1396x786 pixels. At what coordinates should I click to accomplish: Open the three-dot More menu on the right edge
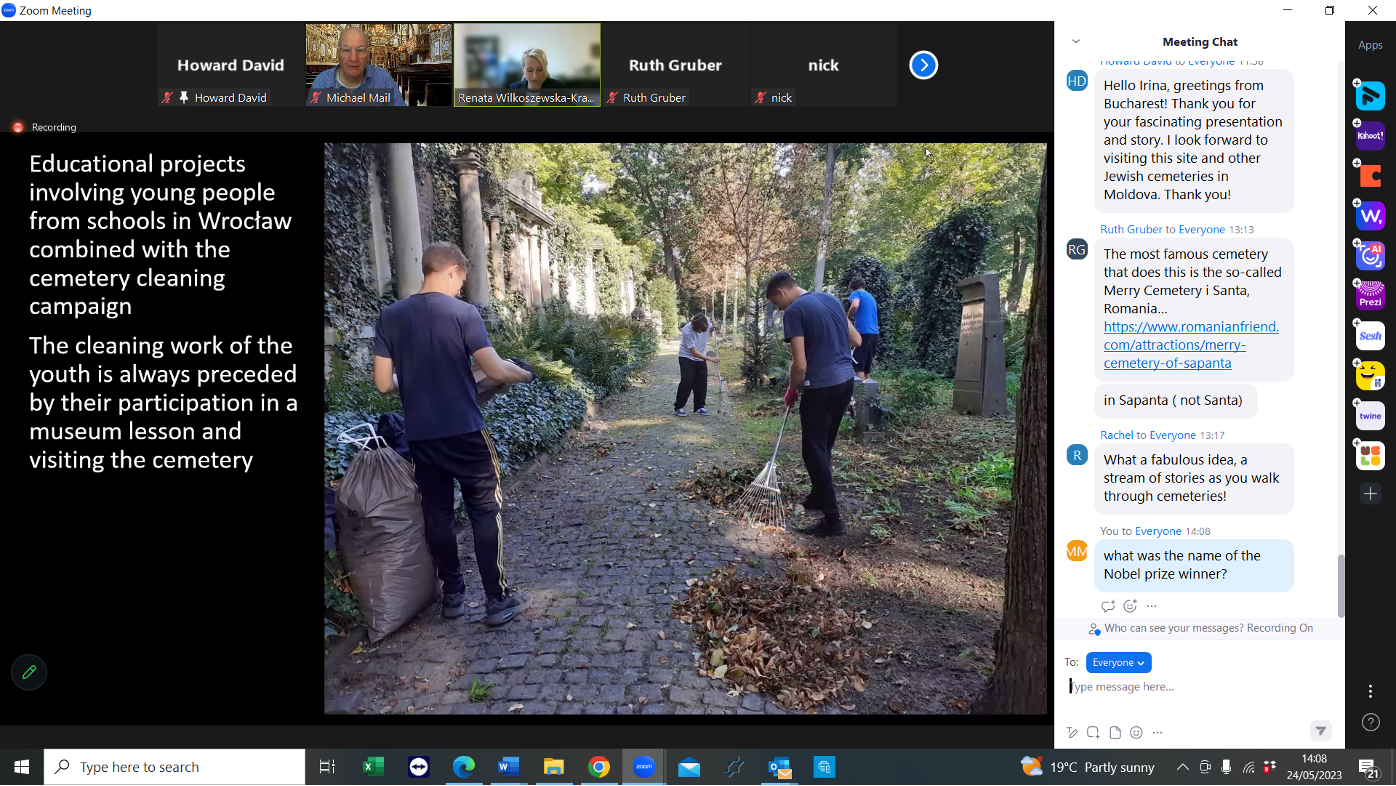pos(1370,691)
